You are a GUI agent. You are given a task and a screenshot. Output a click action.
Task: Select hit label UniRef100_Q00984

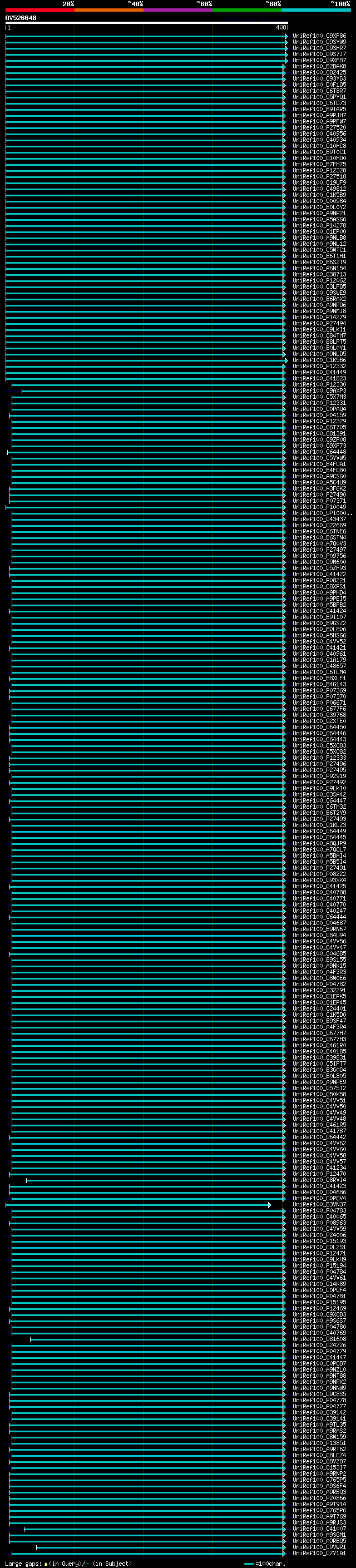(319, 201)
